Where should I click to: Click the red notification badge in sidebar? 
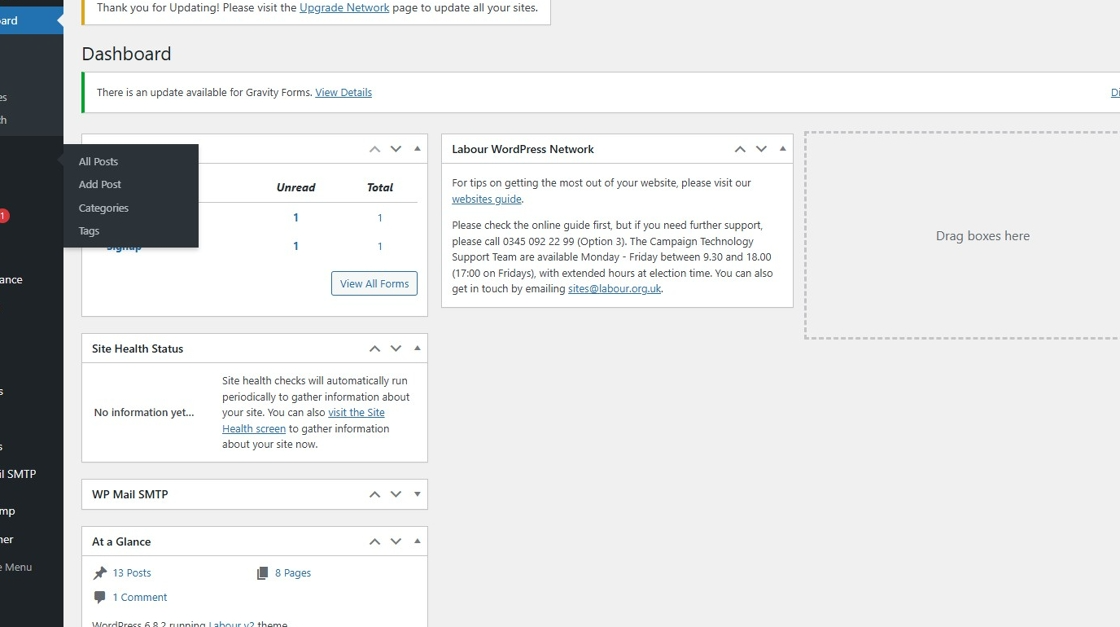[x=4, y=216]
